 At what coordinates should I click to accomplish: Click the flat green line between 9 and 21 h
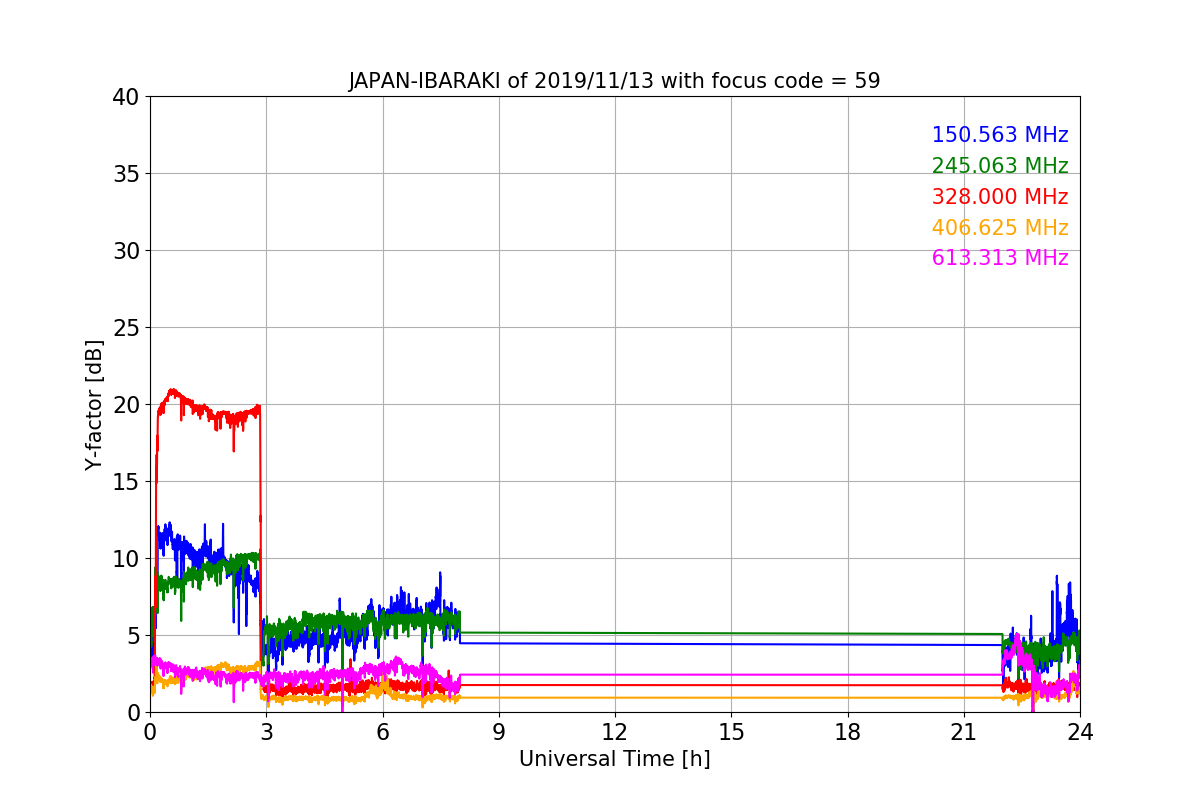pos(730,633)
